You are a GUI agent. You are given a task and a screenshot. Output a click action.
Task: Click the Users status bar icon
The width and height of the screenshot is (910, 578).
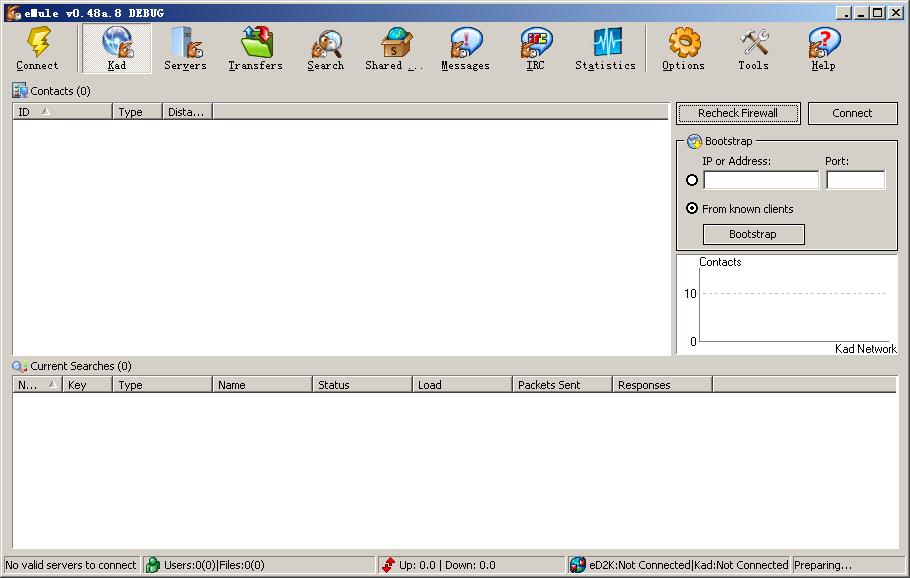click(153, 565)
